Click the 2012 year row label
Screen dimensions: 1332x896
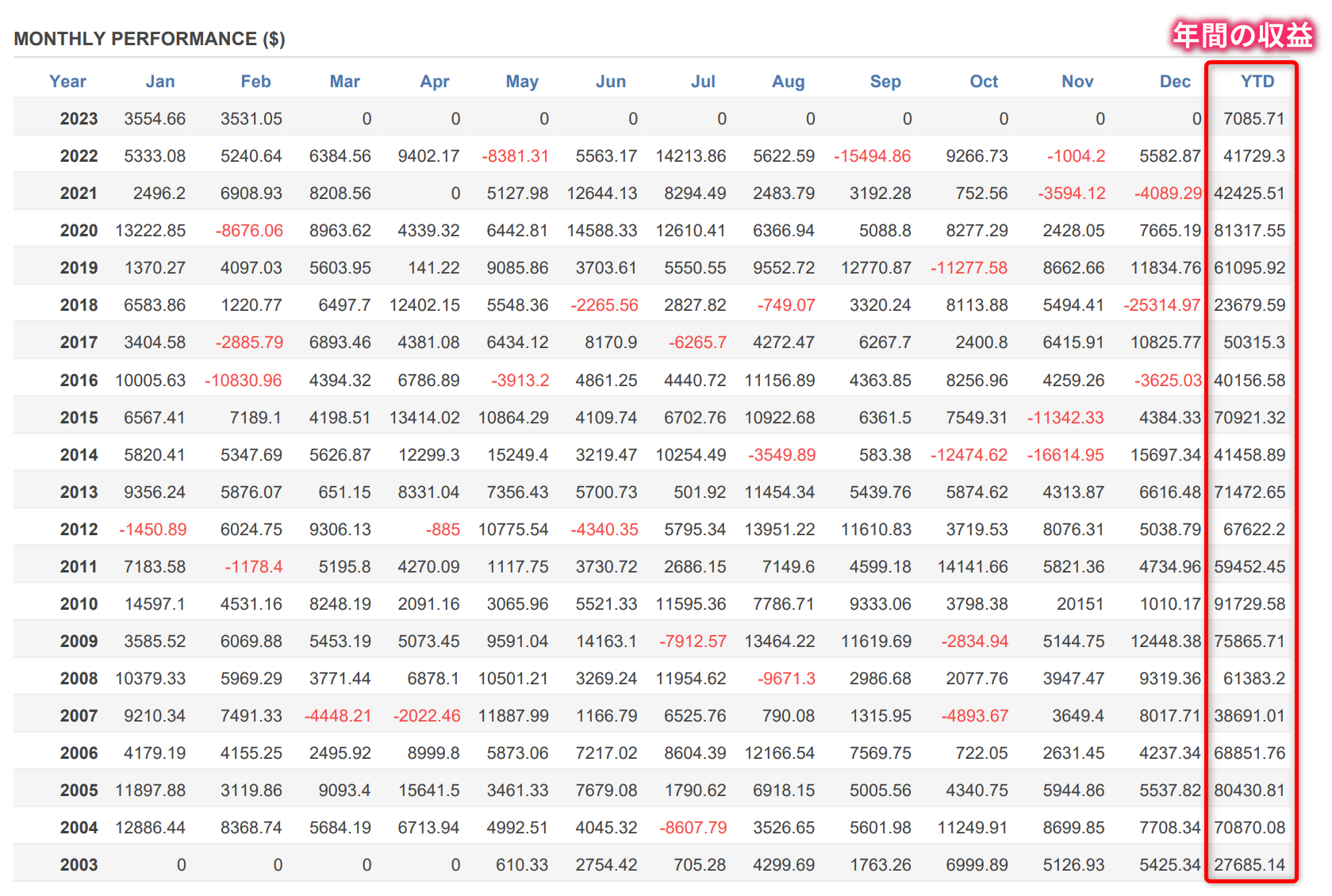pos(79,530)
